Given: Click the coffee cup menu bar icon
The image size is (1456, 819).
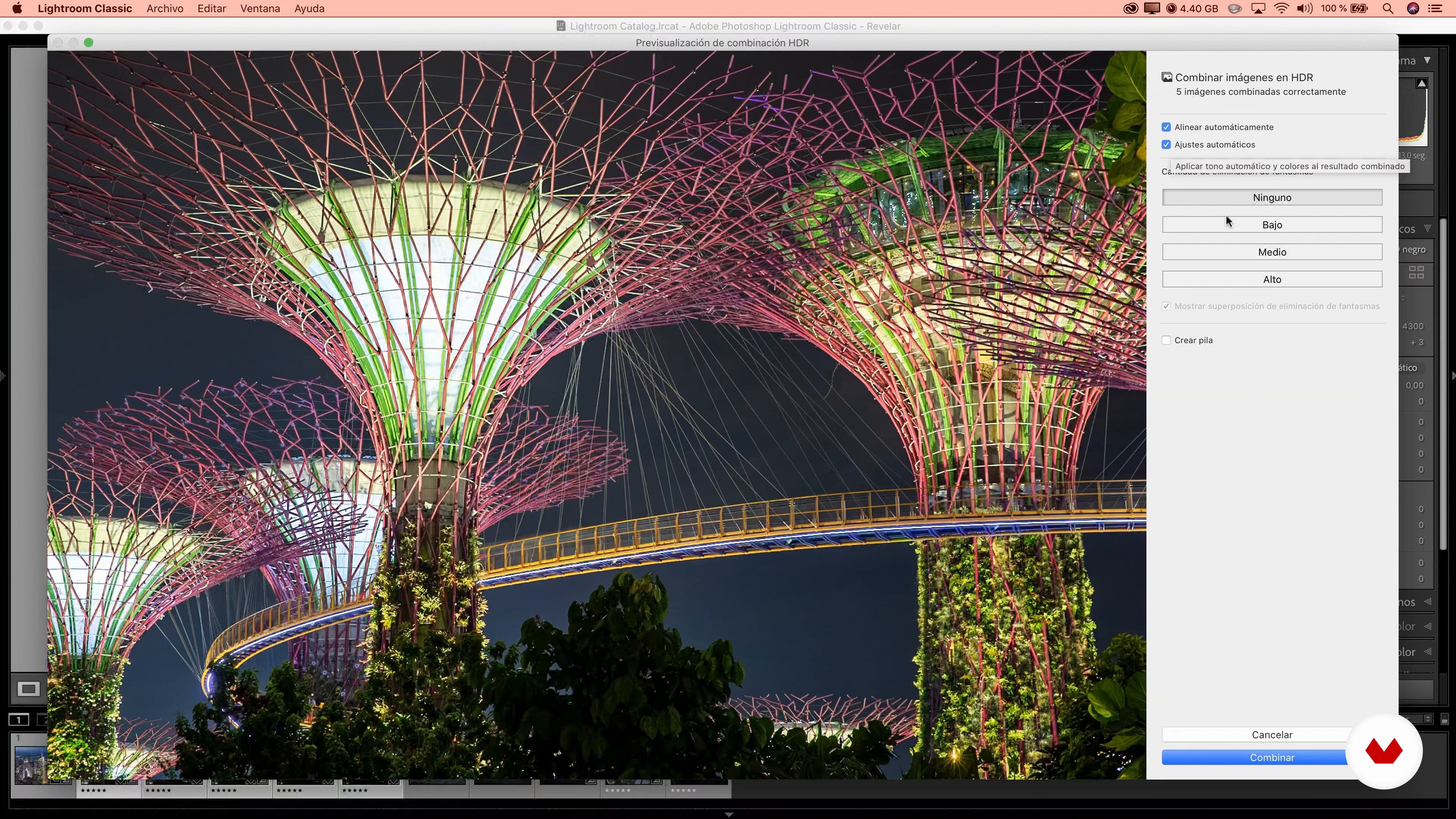Looking at the screenshot, I should (x=1235, y=8).
